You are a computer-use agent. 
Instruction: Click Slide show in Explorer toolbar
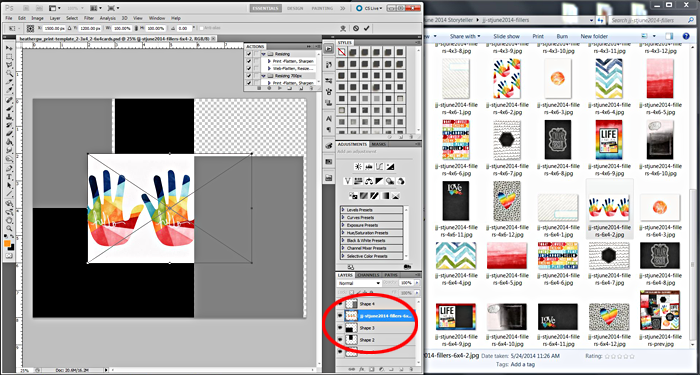point(506,36)
